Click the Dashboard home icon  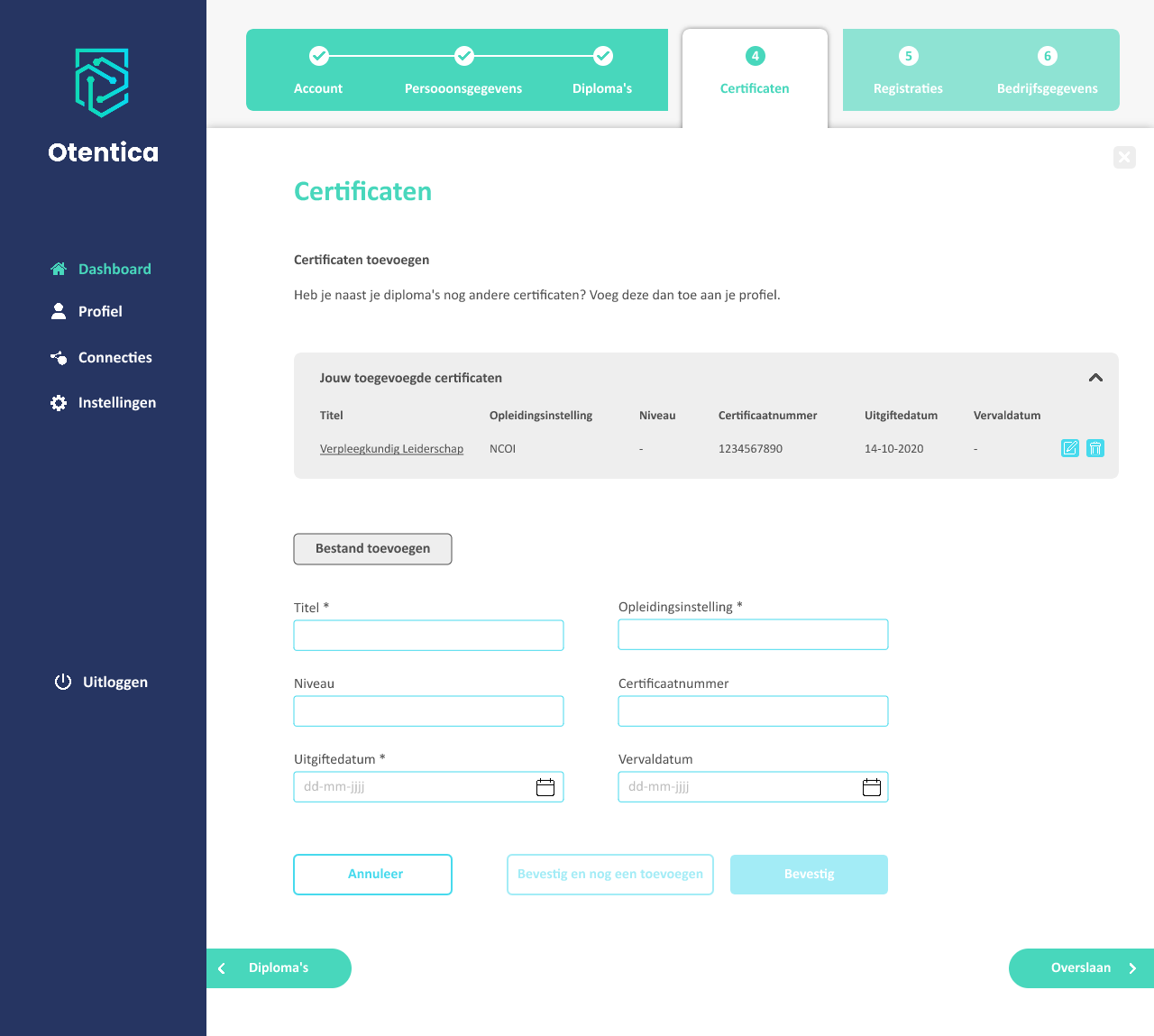pos(59,269)
